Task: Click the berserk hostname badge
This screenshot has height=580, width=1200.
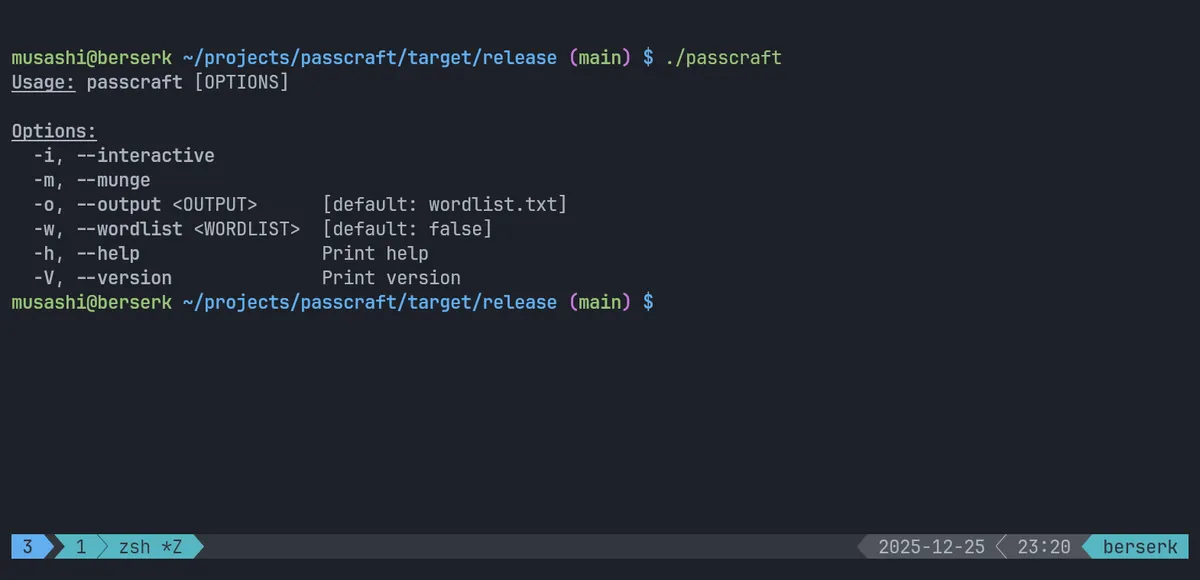Action: coord(1138,546)
